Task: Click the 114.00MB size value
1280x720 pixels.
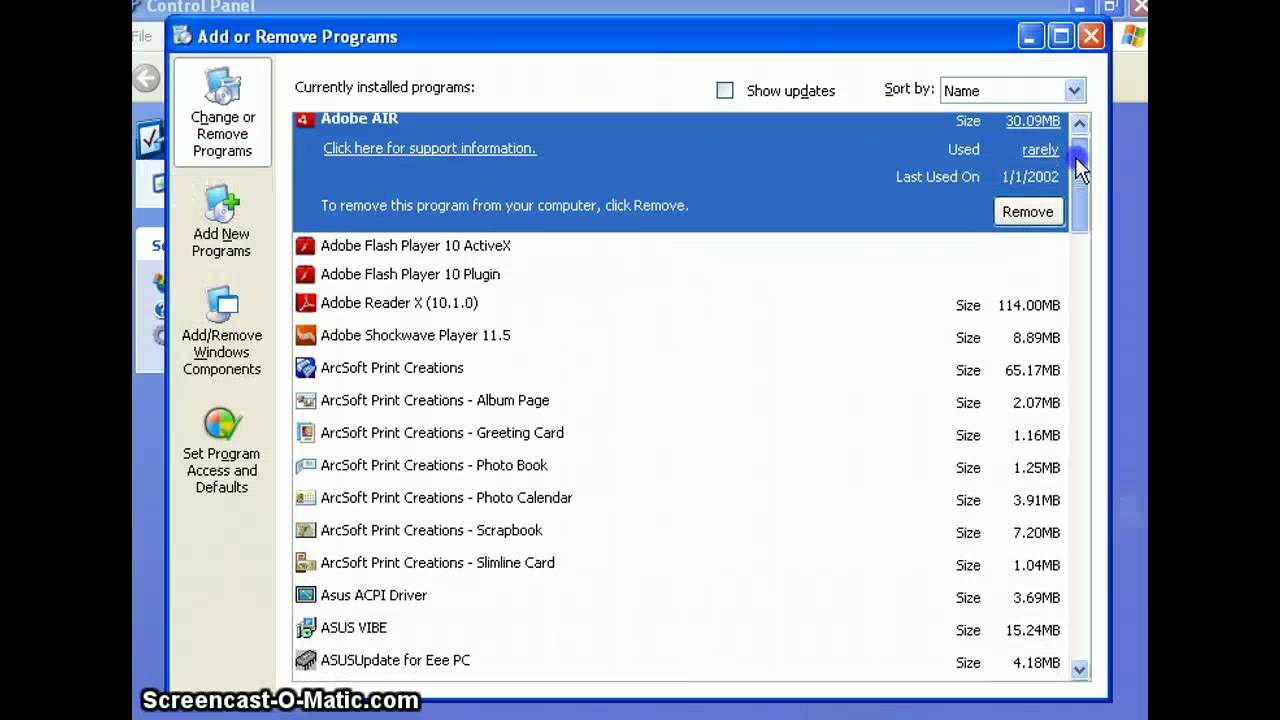Action: (x=1029, y=305)
